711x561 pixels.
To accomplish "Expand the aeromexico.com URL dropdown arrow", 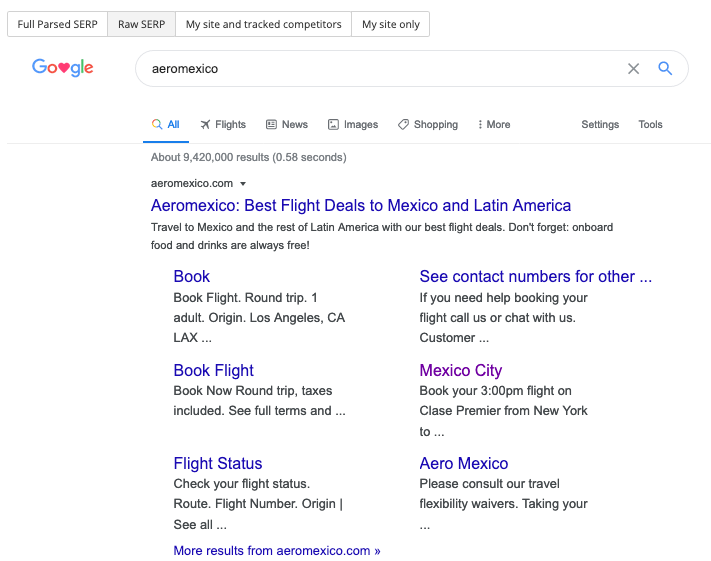I will pos(243,184).
